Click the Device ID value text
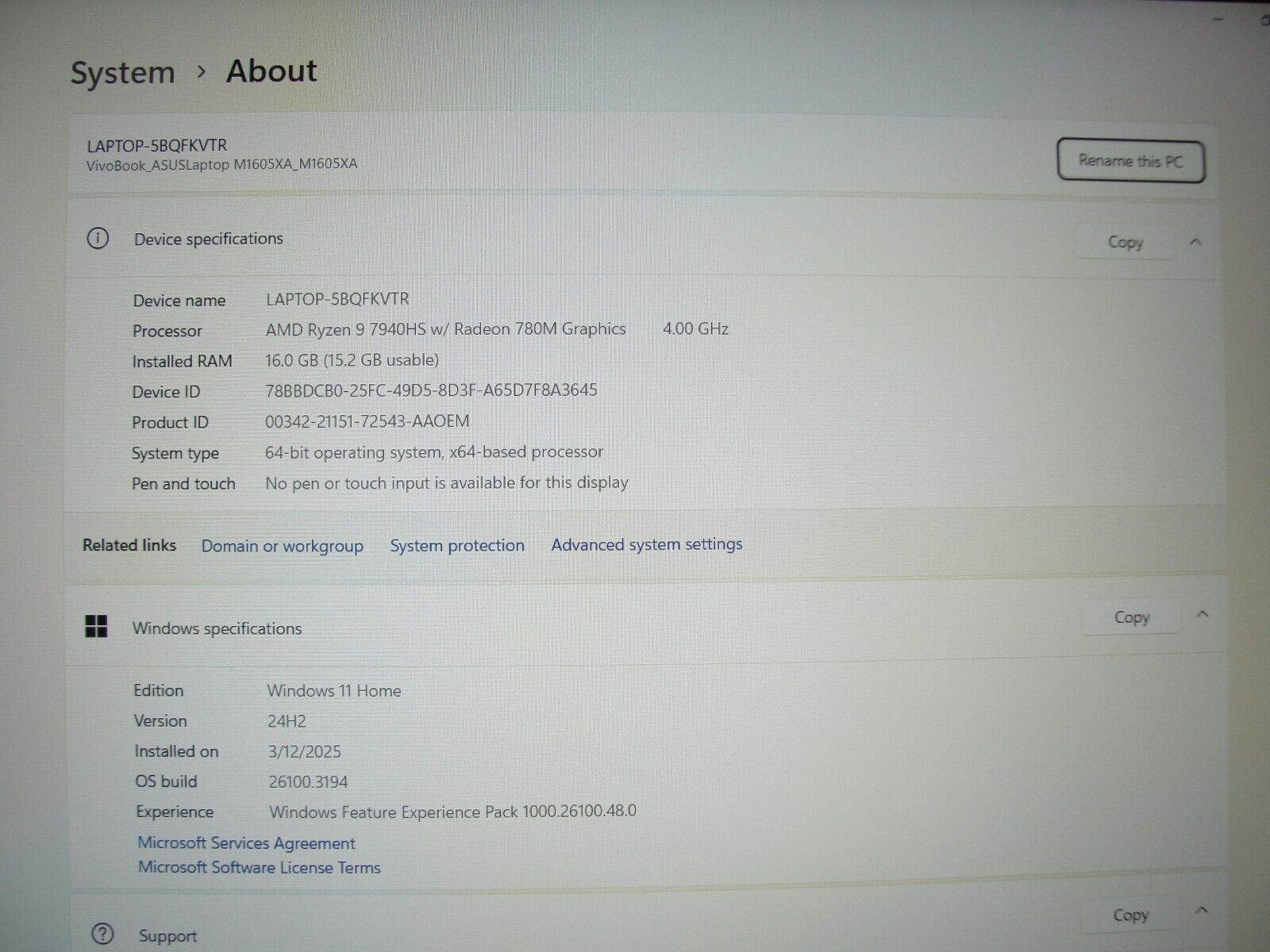This screenshot has height=952, width=1270. pyautogui.click(x=431, y=390)
